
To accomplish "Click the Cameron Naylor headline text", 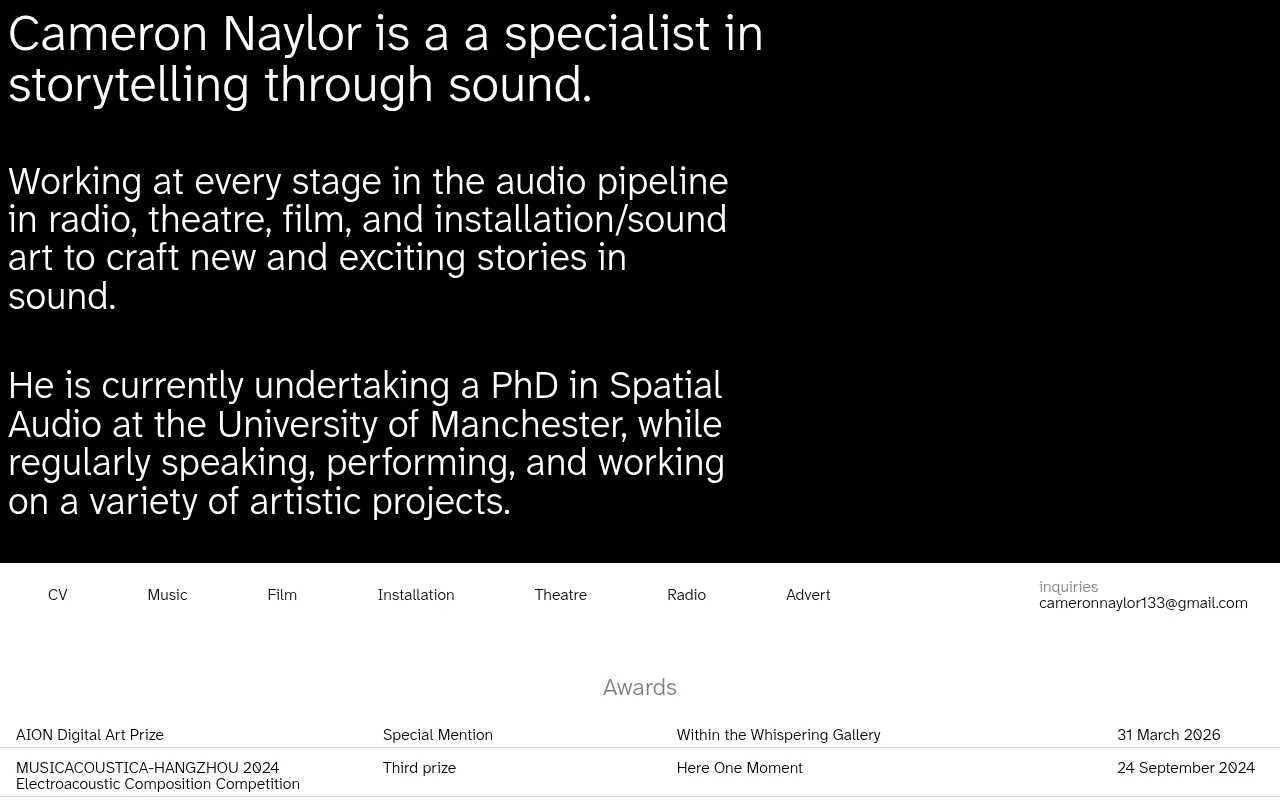I will (x=386, y=59).
